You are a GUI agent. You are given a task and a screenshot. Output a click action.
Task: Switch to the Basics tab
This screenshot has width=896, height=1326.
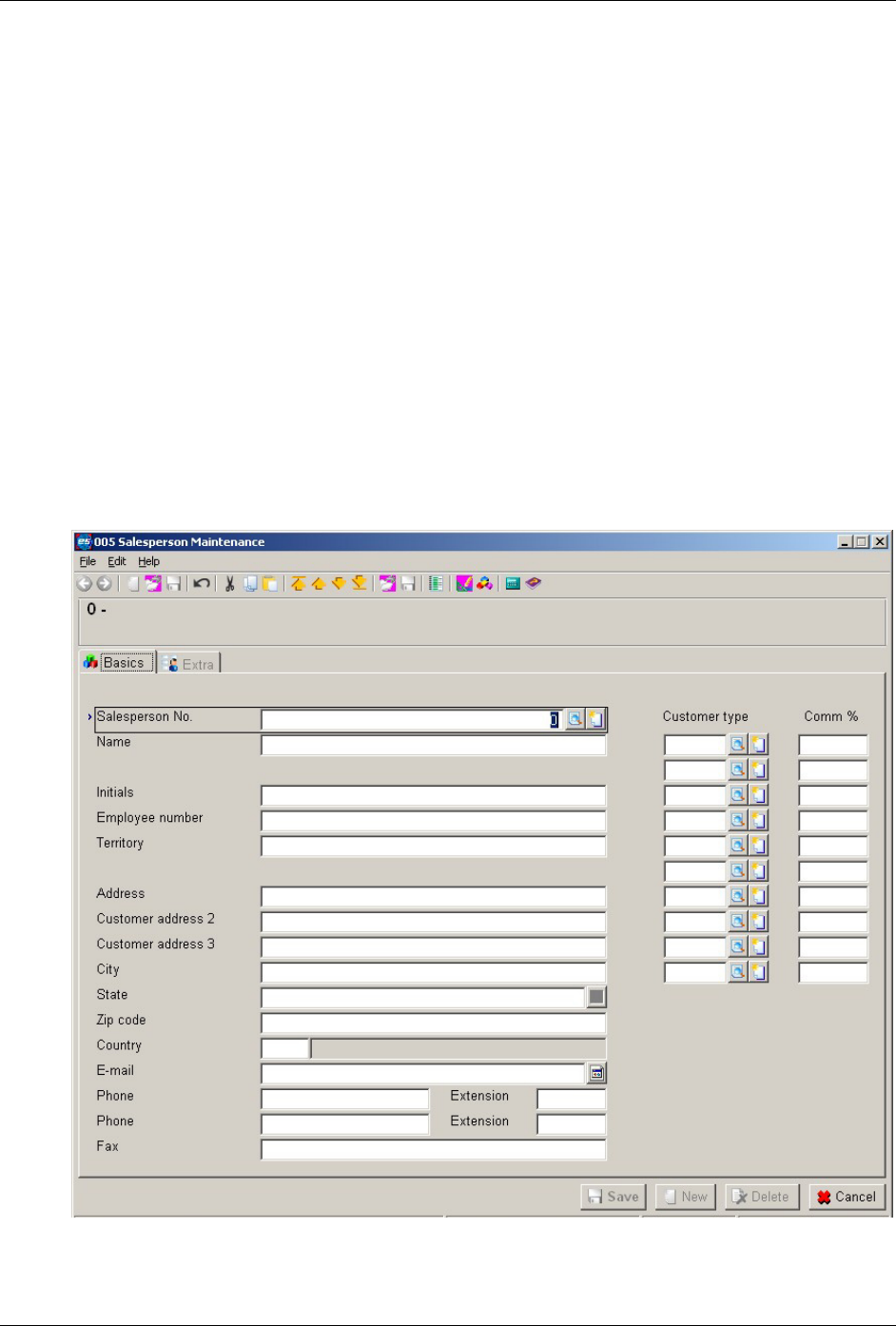pyautogui.click(x=118, y=663)
